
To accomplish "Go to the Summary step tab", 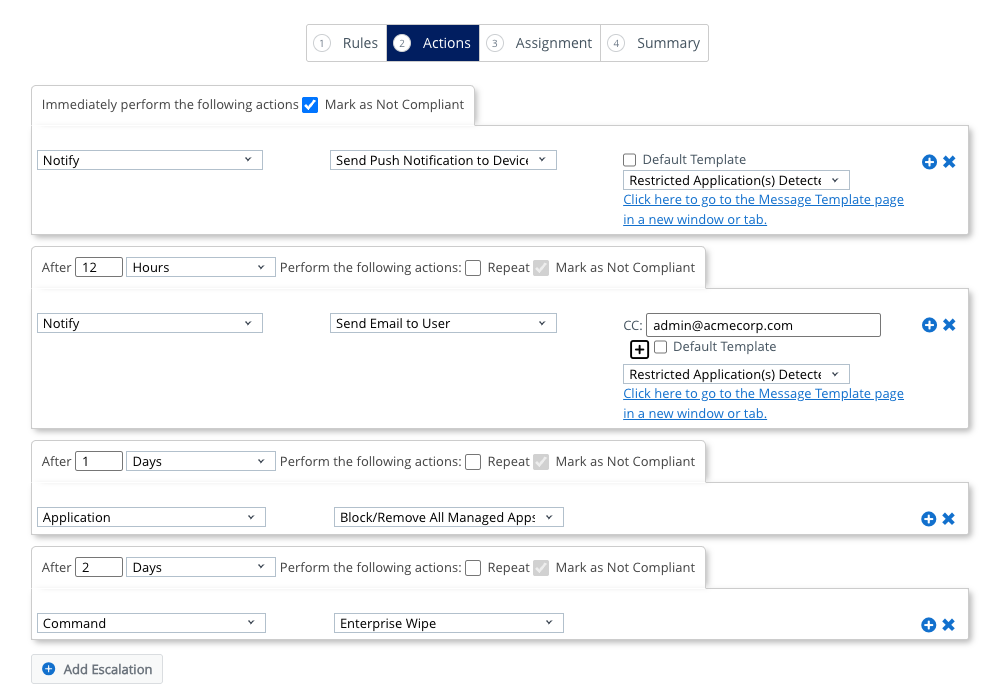I will pyautogui.click(x=655, y=43).
